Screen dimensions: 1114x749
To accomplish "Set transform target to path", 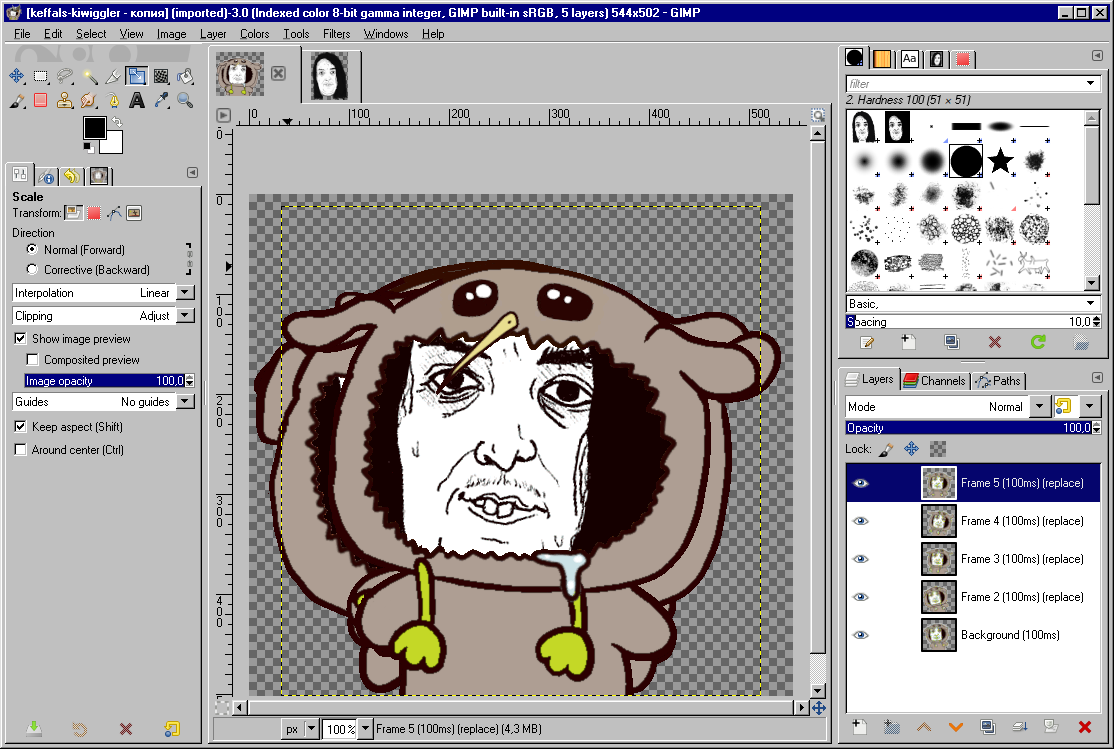I will pos(114,212).
